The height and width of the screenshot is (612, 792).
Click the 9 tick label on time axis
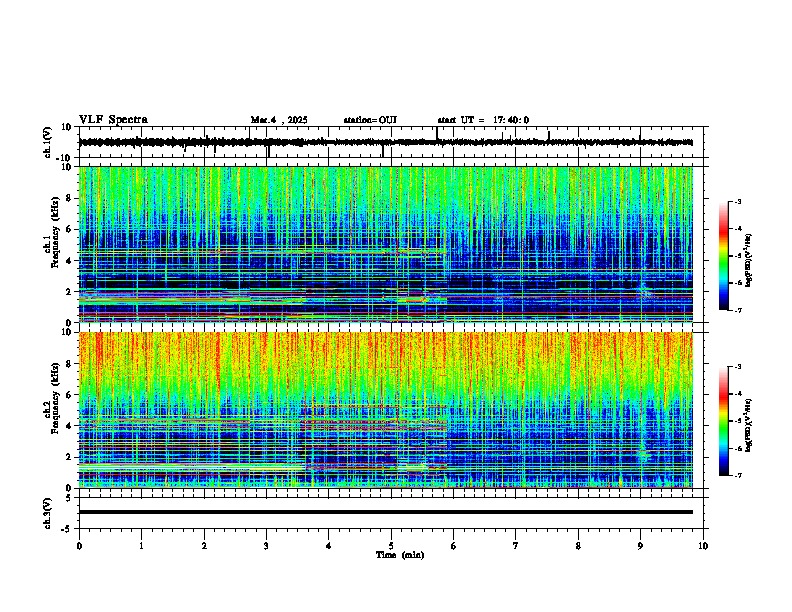[640, 546]
